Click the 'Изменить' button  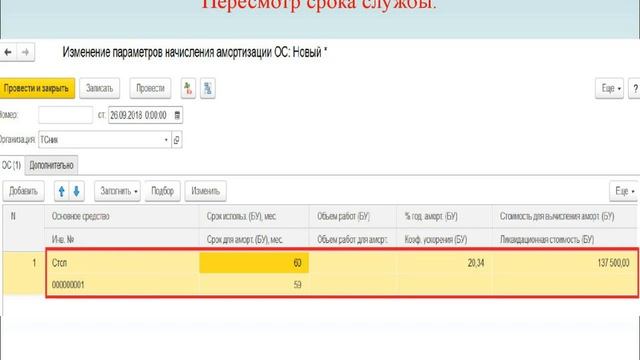(205, 191)
